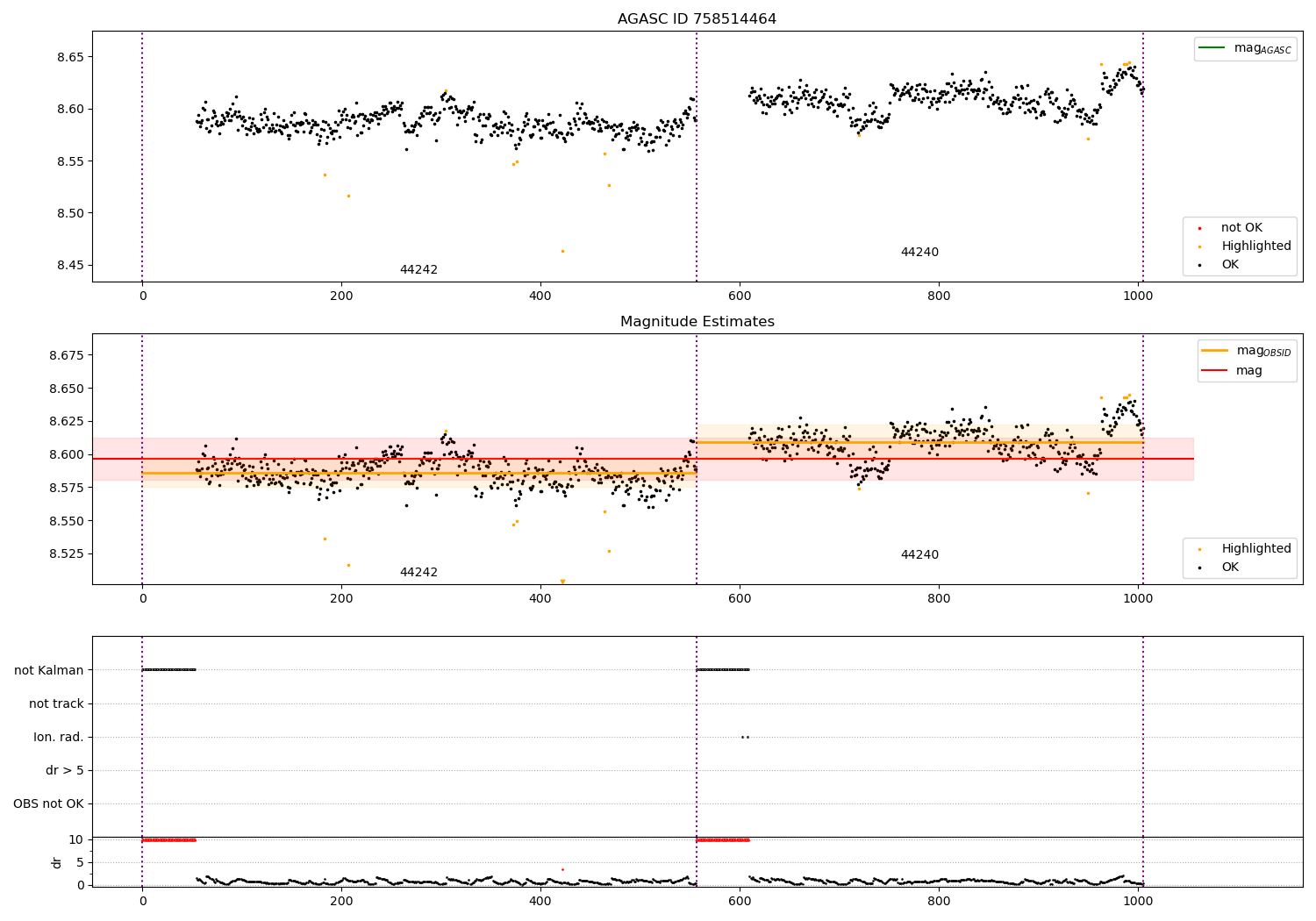Click the black OK marker in middle legend

click(1199, 568)
